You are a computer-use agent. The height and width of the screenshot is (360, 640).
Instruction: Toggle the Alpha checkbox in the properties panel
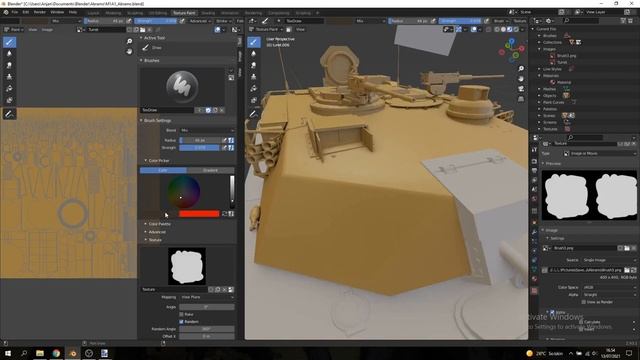point(552,312)
